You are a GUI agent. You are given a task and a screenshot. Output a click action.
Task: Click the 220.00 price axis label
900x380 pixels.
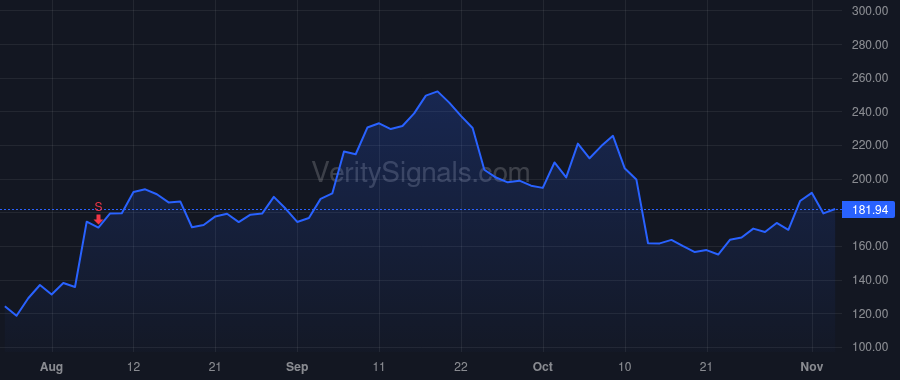click(x=870, y=145)
